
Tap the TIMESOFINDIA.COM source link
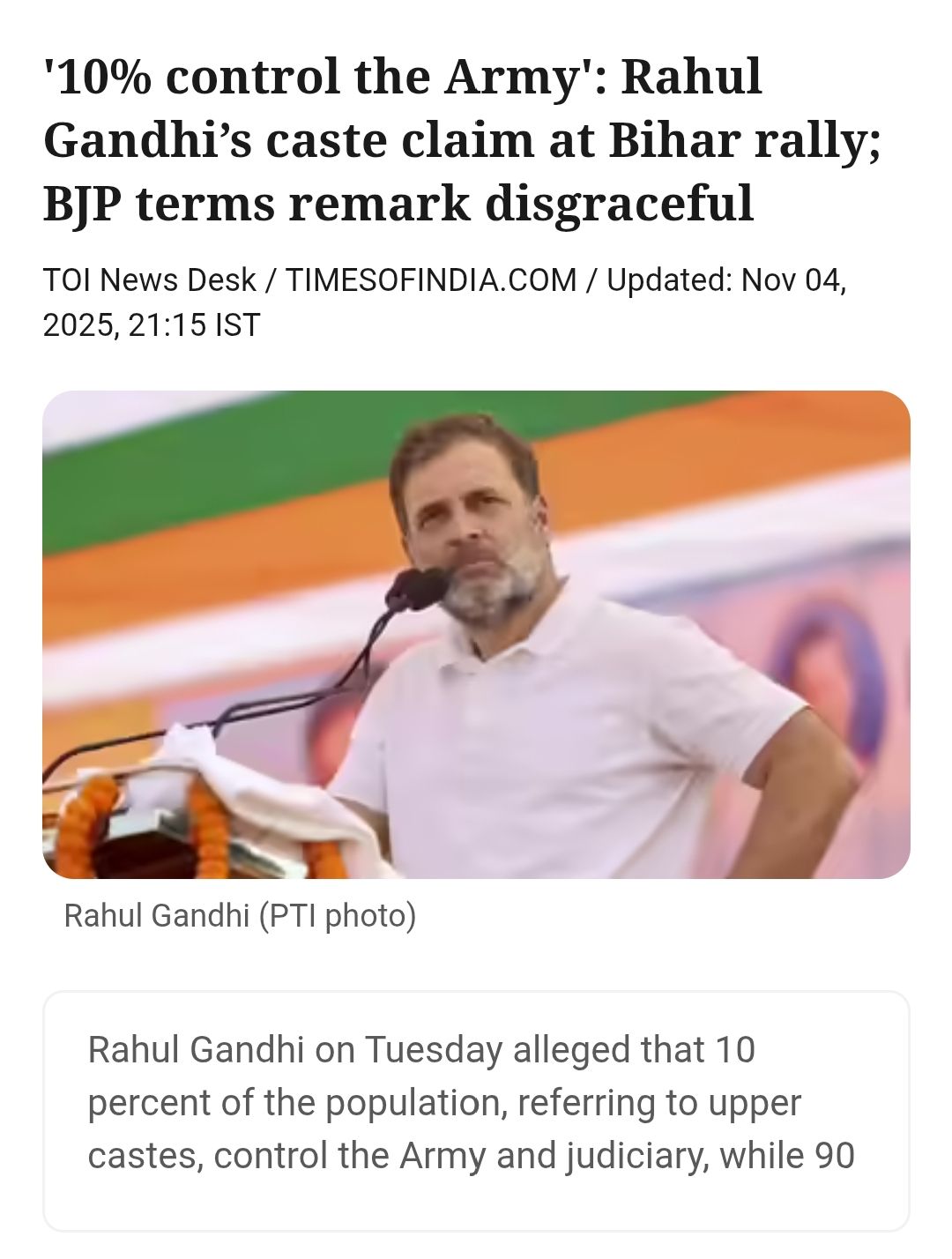431,280
